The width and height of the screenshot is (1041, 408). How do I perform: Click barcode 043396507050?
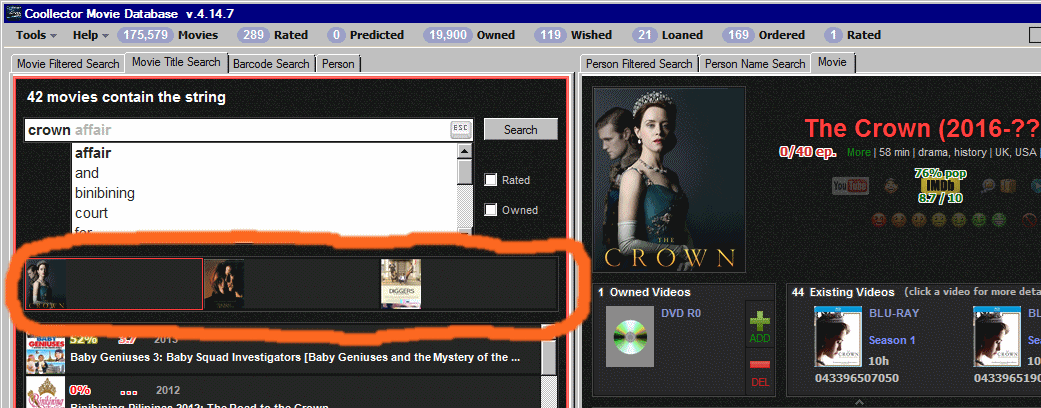click(857, 378)
